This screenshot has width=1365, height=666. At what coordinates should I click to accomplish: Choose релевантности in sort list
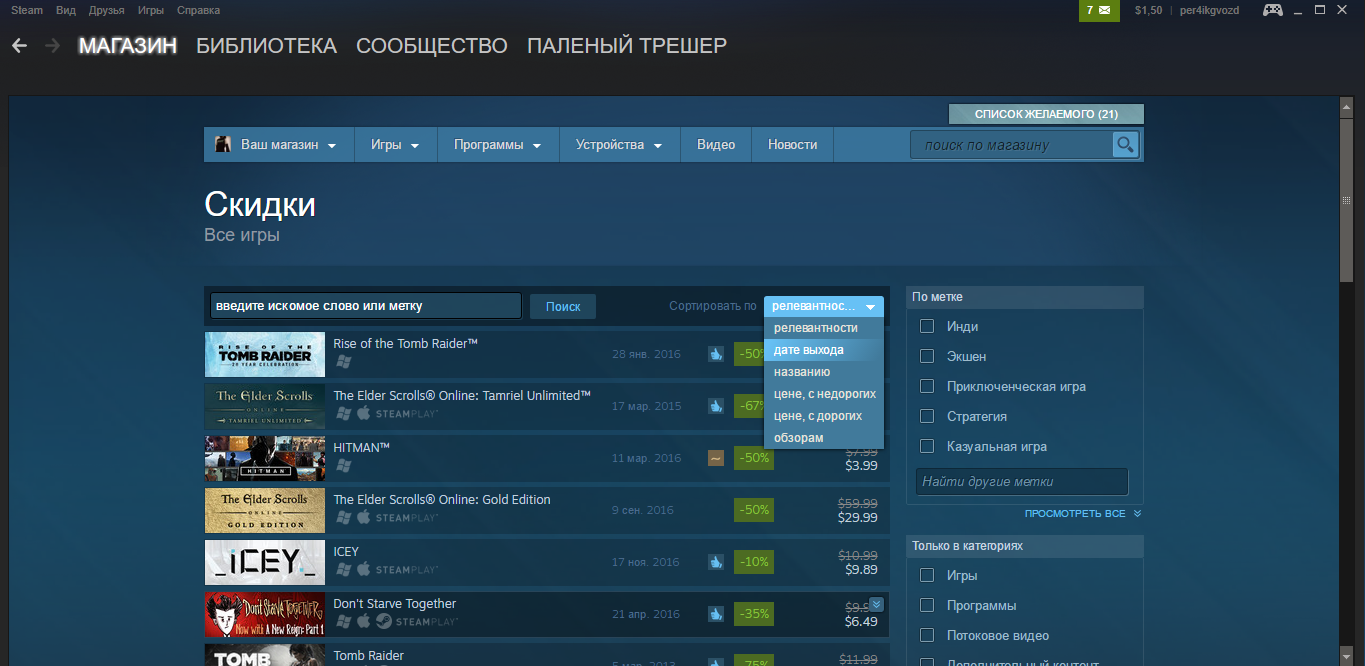[x=824, y=328]
